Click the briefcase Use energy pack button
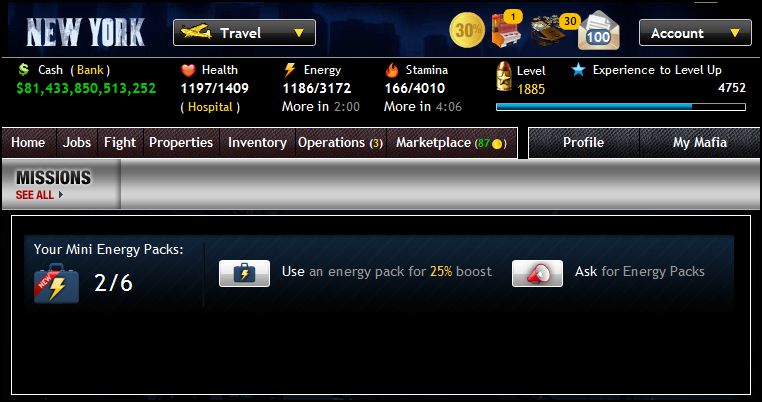This screenshot has width=762, height=402. (x=244, y=273)
